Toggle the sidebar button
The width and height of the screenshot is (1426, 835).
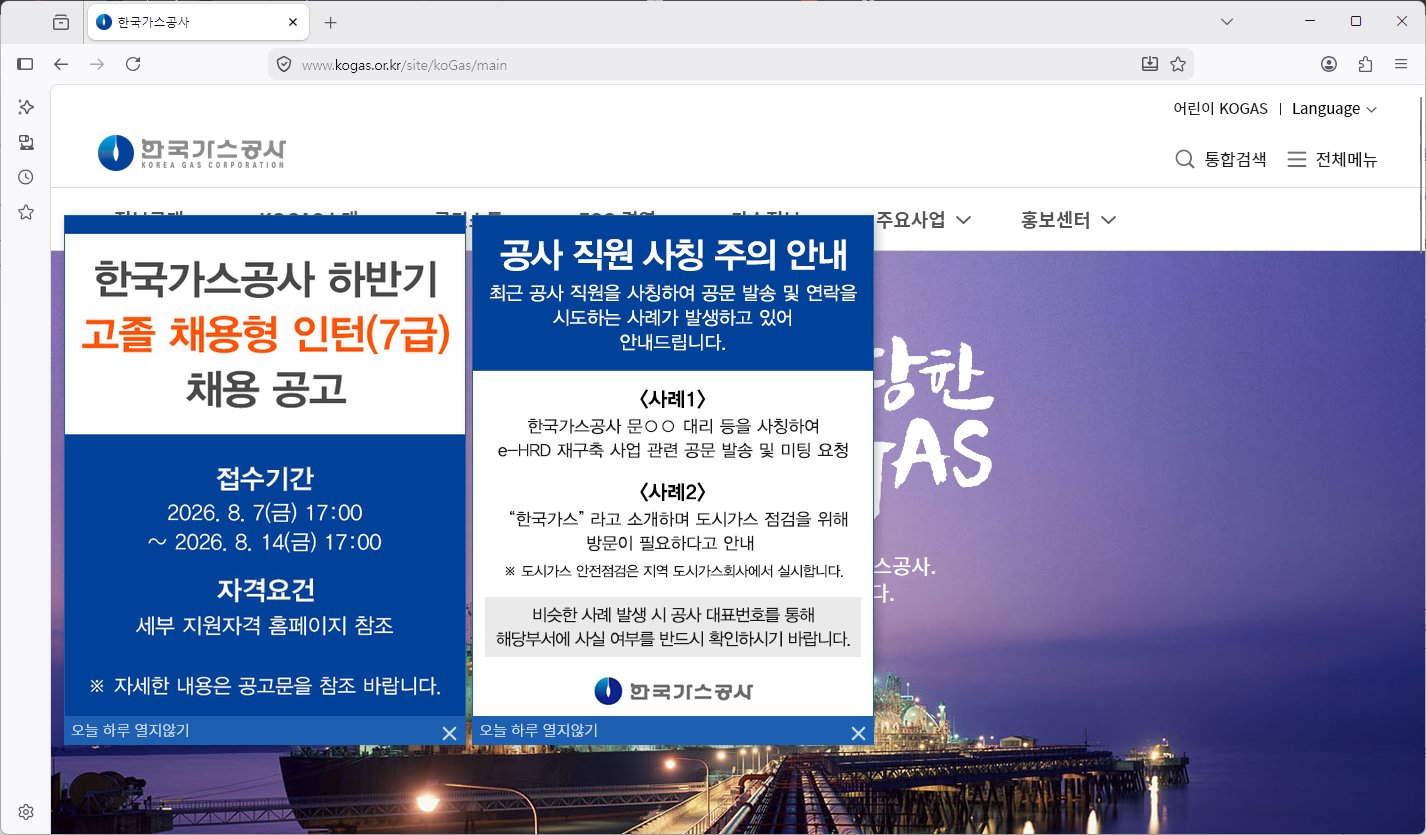[26, 64]
